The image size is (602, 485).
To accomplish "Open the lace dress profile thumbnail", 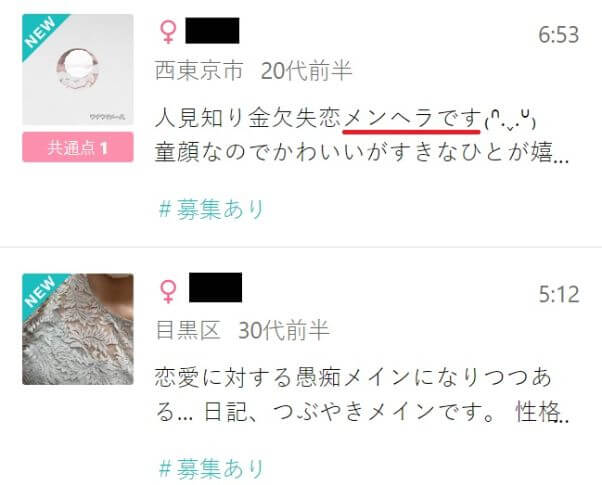I will coord(78,329).
